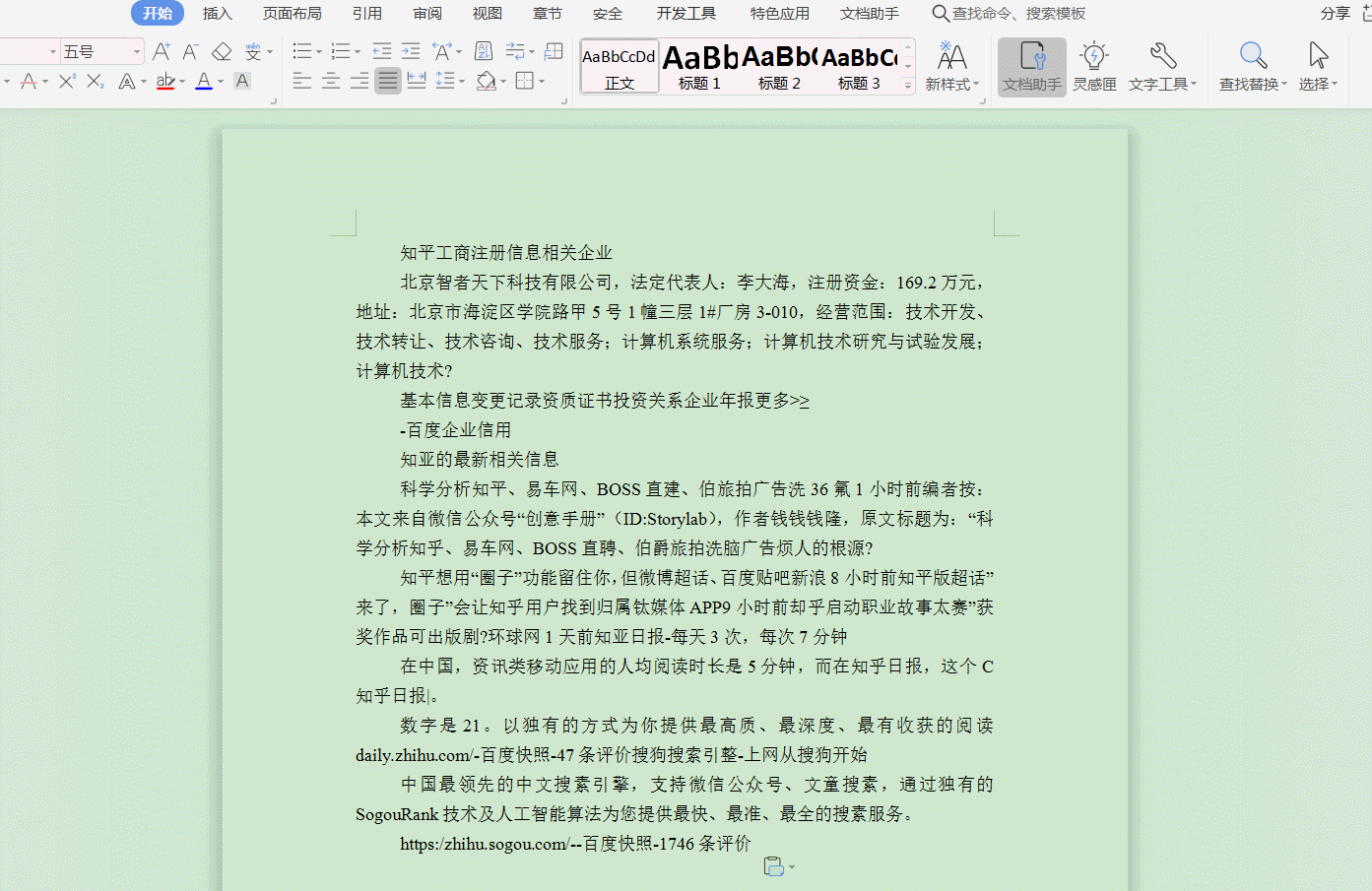Image resolution: width=1372 pixels, height=891 pixels.
Task: Apply paragraph shading fill
Action: (x=486, y=81)
